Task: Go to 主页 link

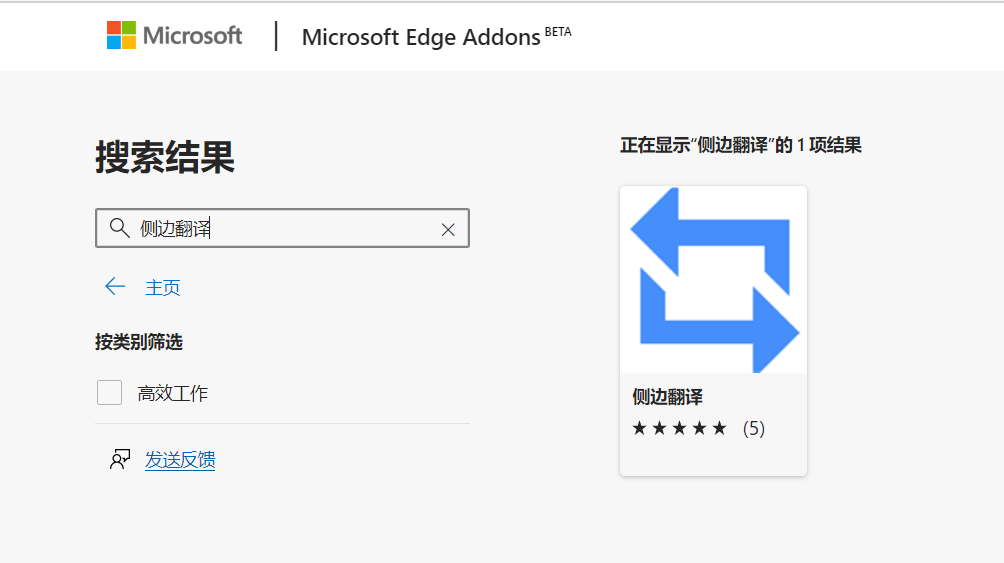Action: [x=163, y=288]
